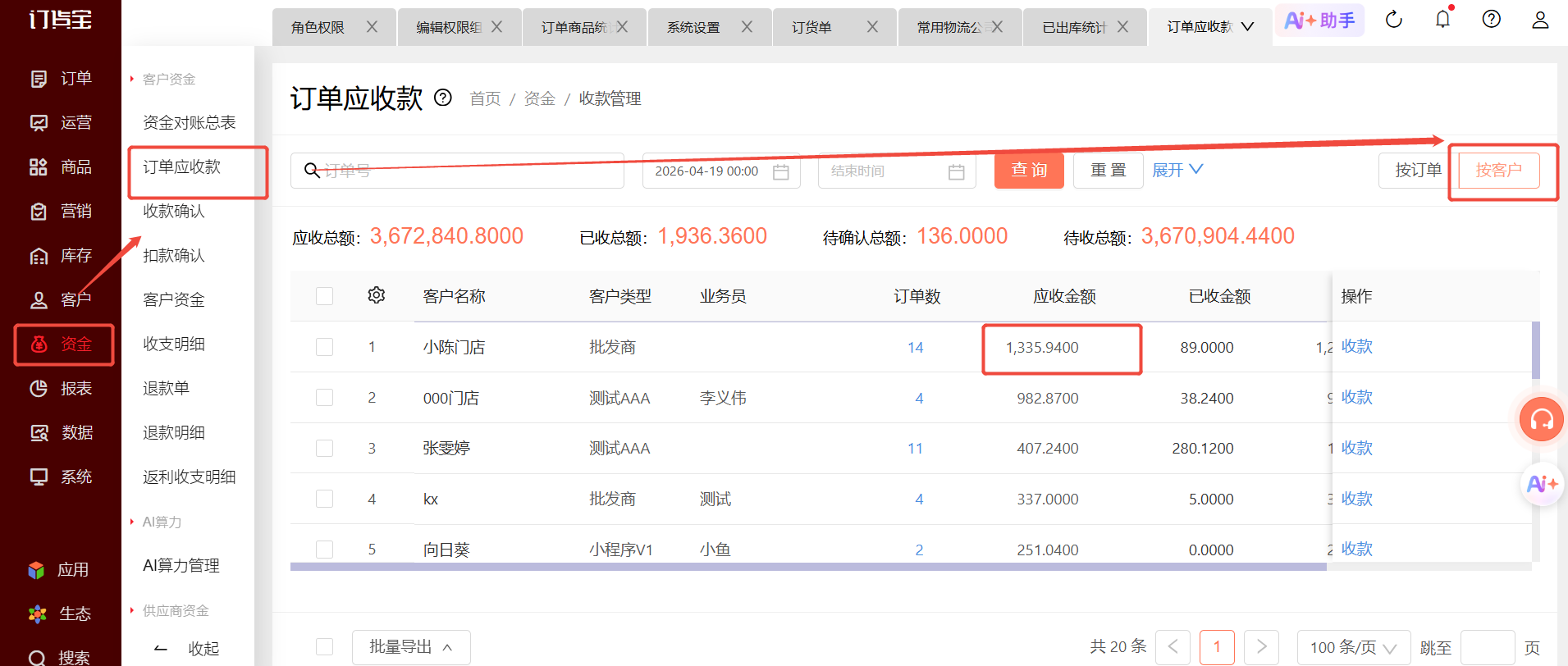Open the 营销 sidebar menu

pos(61,212)
